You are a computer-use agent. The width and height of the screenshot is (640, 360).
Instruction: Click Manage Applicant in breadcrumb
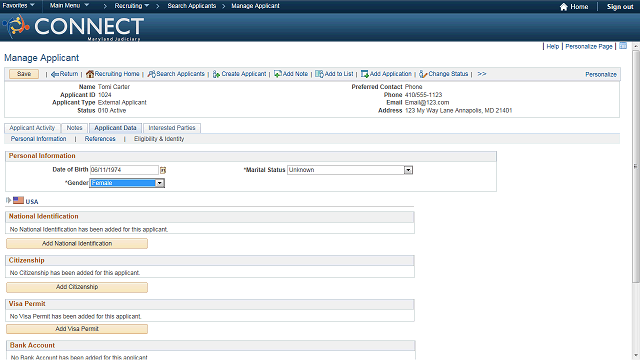click(256, 6)
